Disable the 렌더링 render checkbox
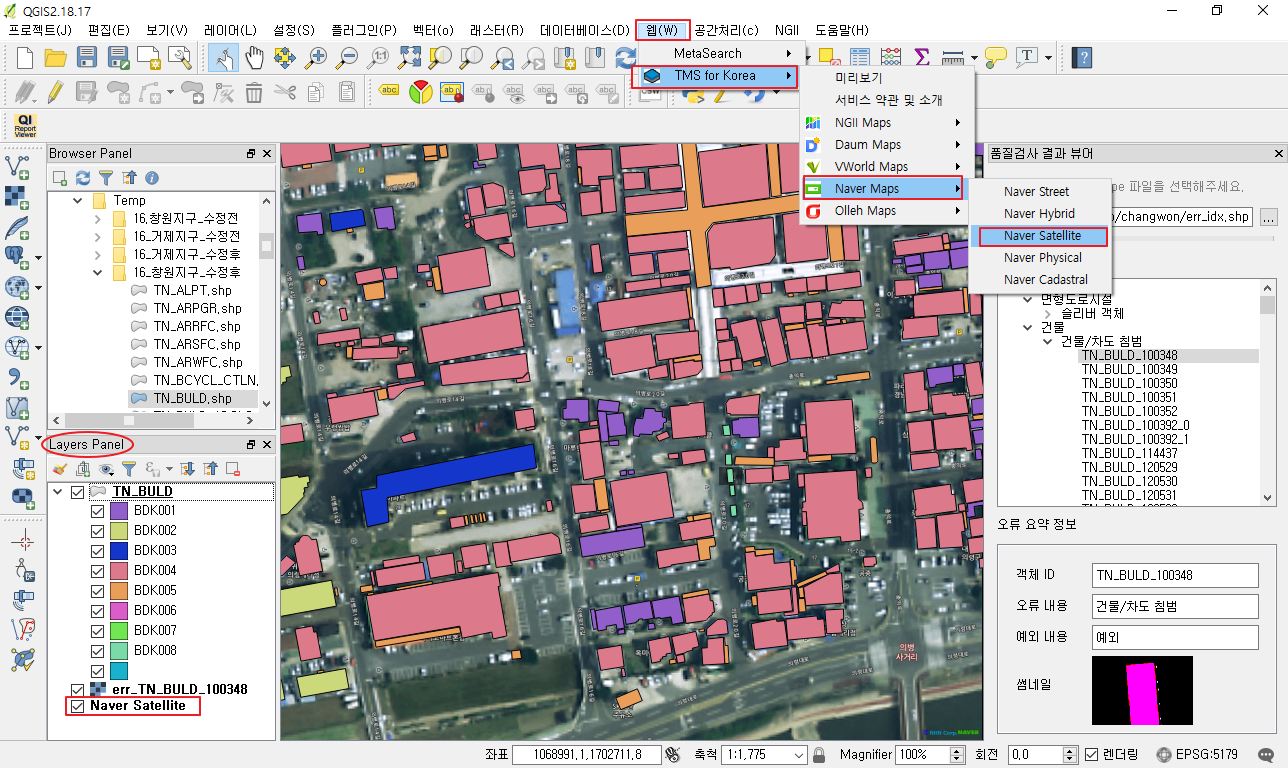The width and height of the screenshot is (1288, 768). click(x=1092, y=754)
